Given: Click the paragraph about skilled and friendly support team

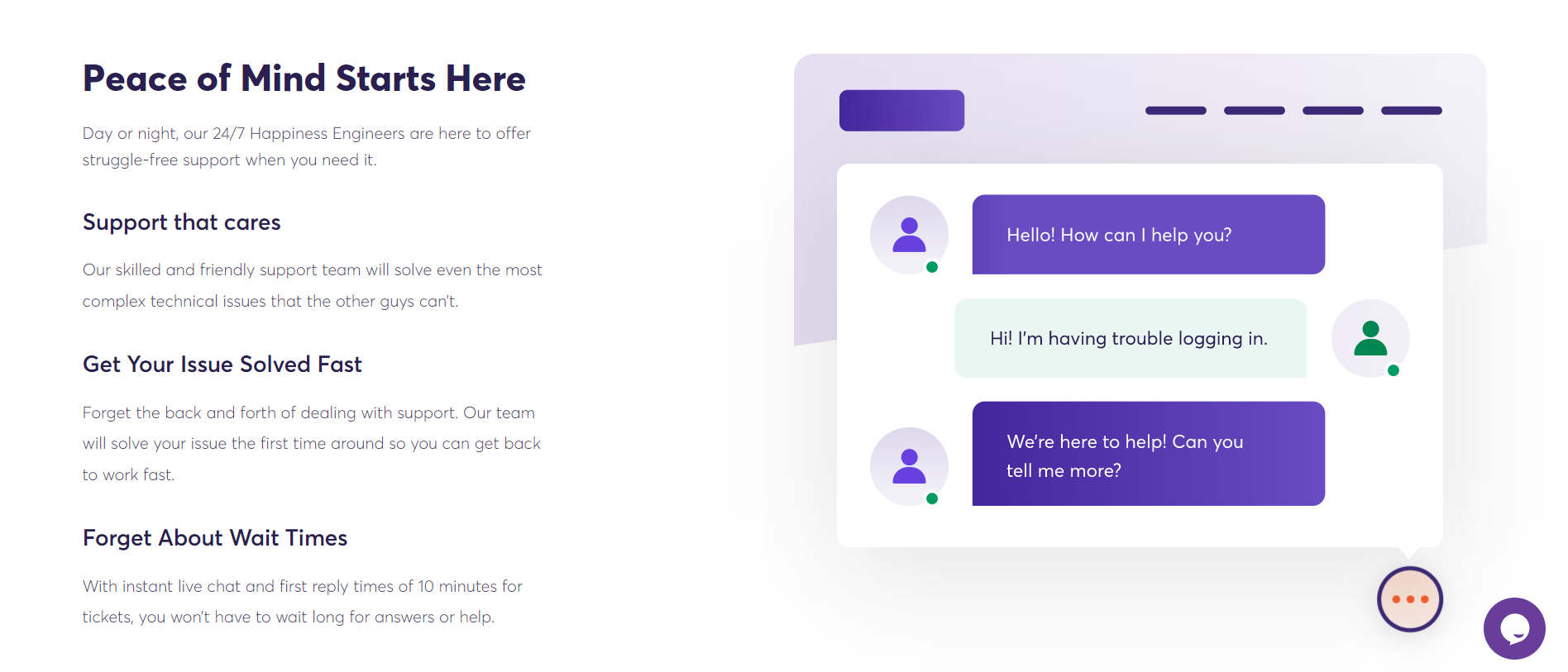Looking at the screenshot, I should point(312,285).
